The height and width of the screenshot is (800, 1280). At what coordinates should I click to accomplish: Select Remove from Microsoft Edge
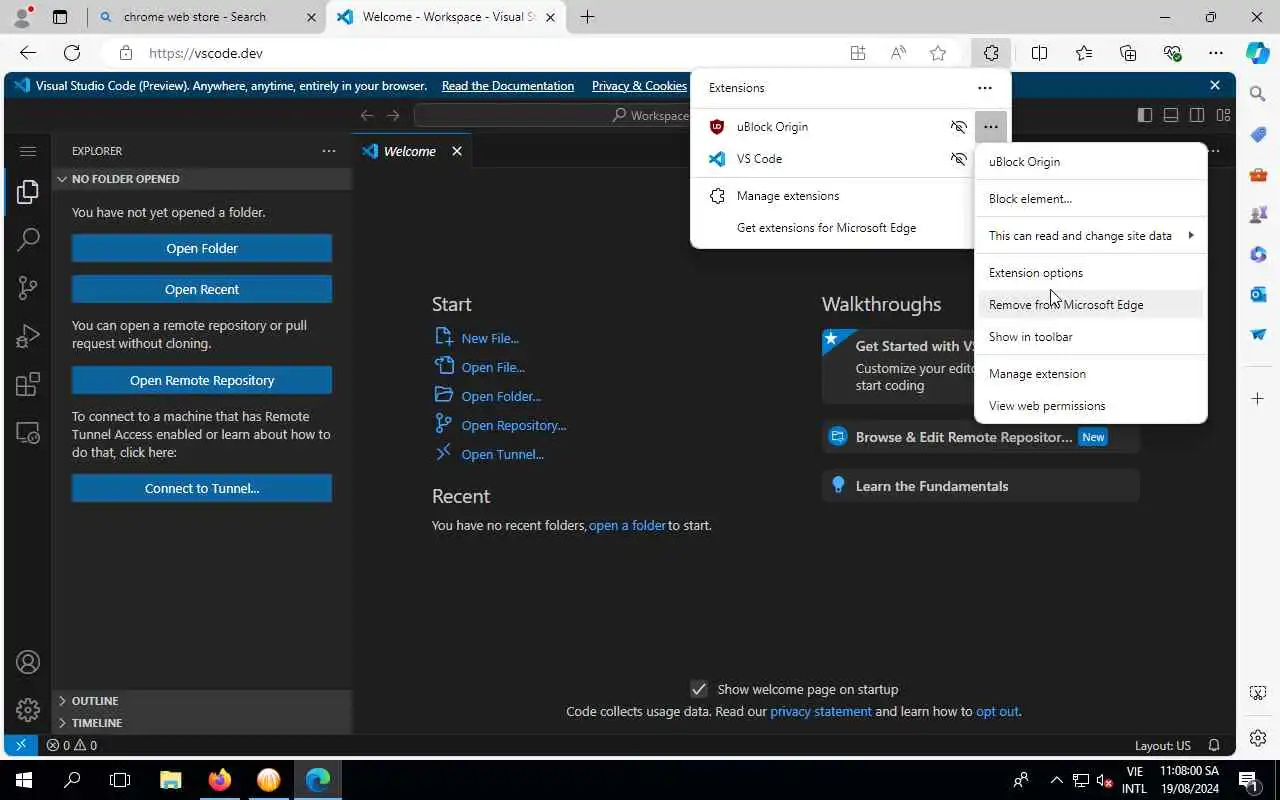pos(1091,305)
